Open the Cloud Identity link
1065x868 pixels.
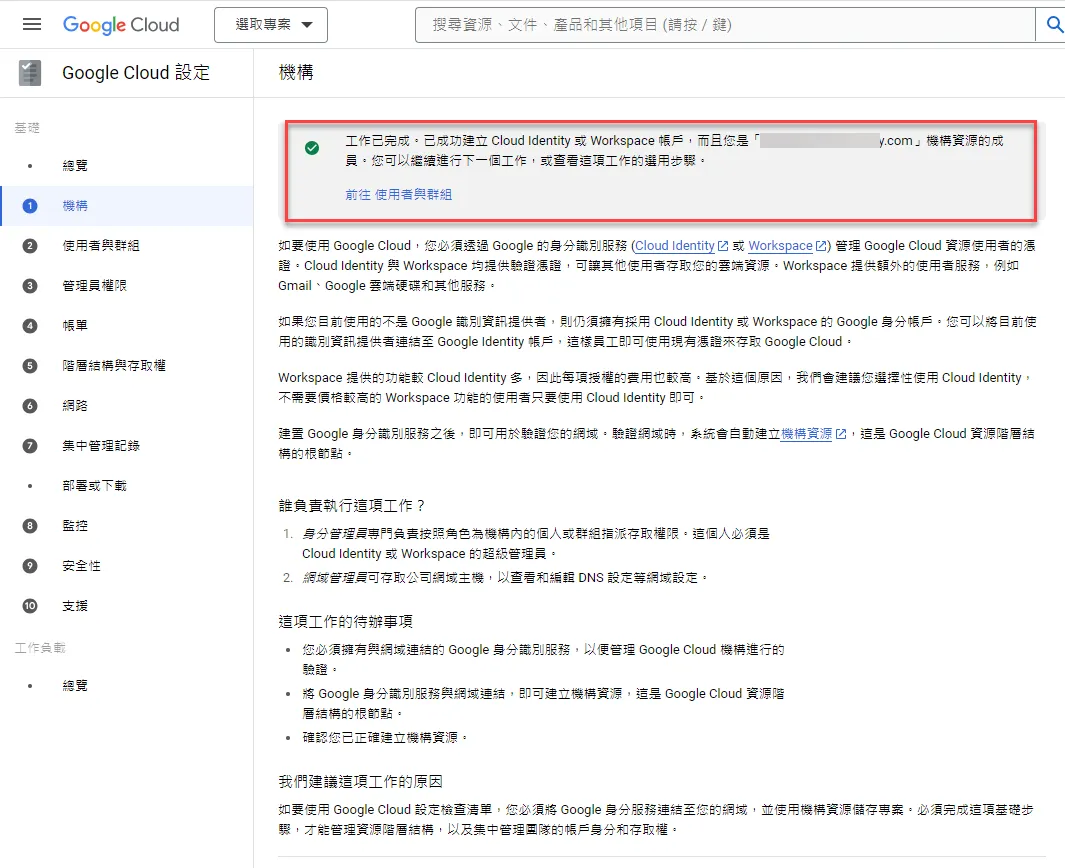pos(675,246)
